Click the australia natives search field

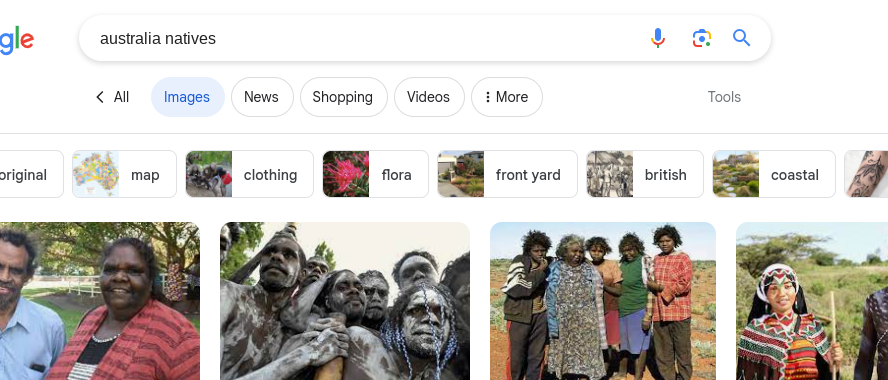pos(362,38)
